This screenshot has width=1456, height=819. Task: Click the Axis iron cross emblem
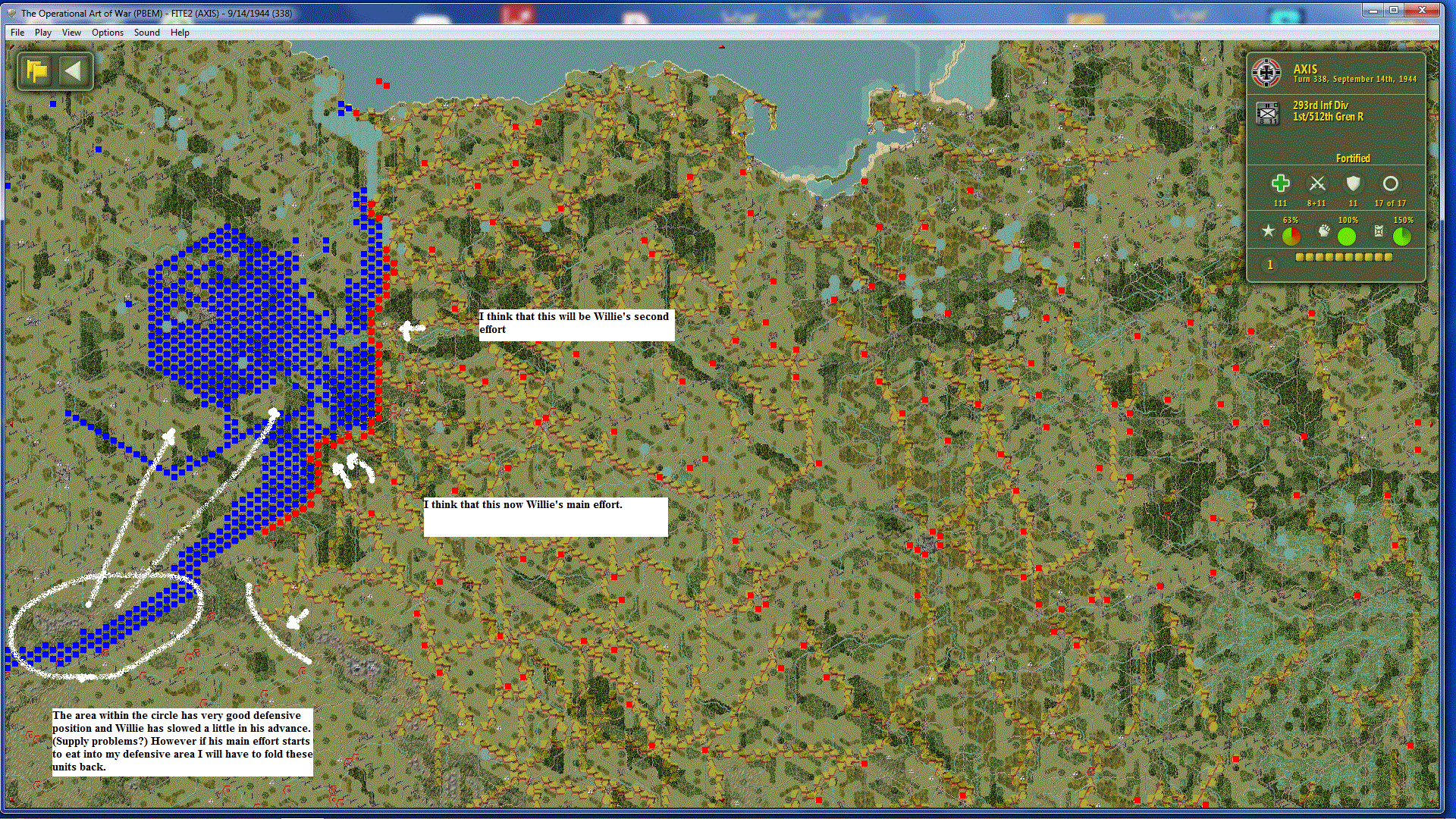point(1266,73)
